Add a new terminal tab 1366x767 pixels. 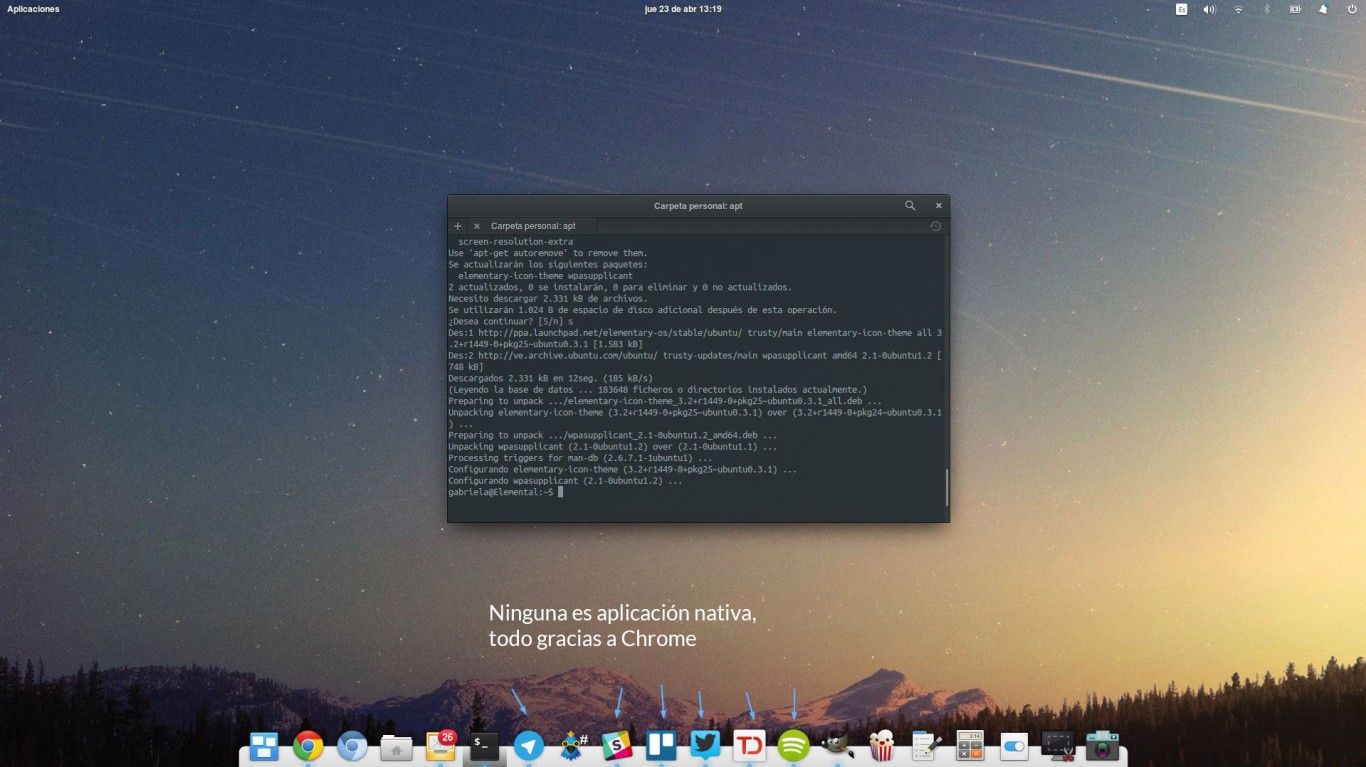pyautogui.click(x=458, y=226)
